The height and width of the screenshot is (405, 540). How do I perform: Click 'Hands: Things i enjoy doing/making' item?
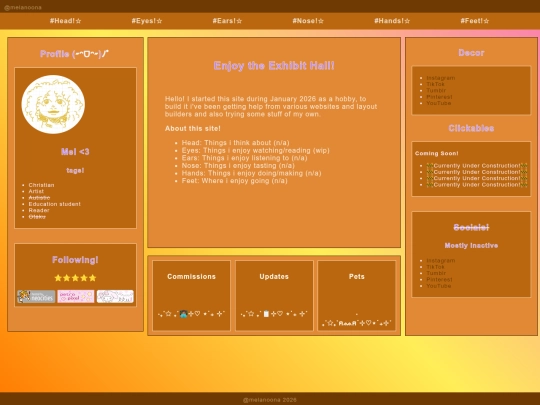(x=251, y=173)
